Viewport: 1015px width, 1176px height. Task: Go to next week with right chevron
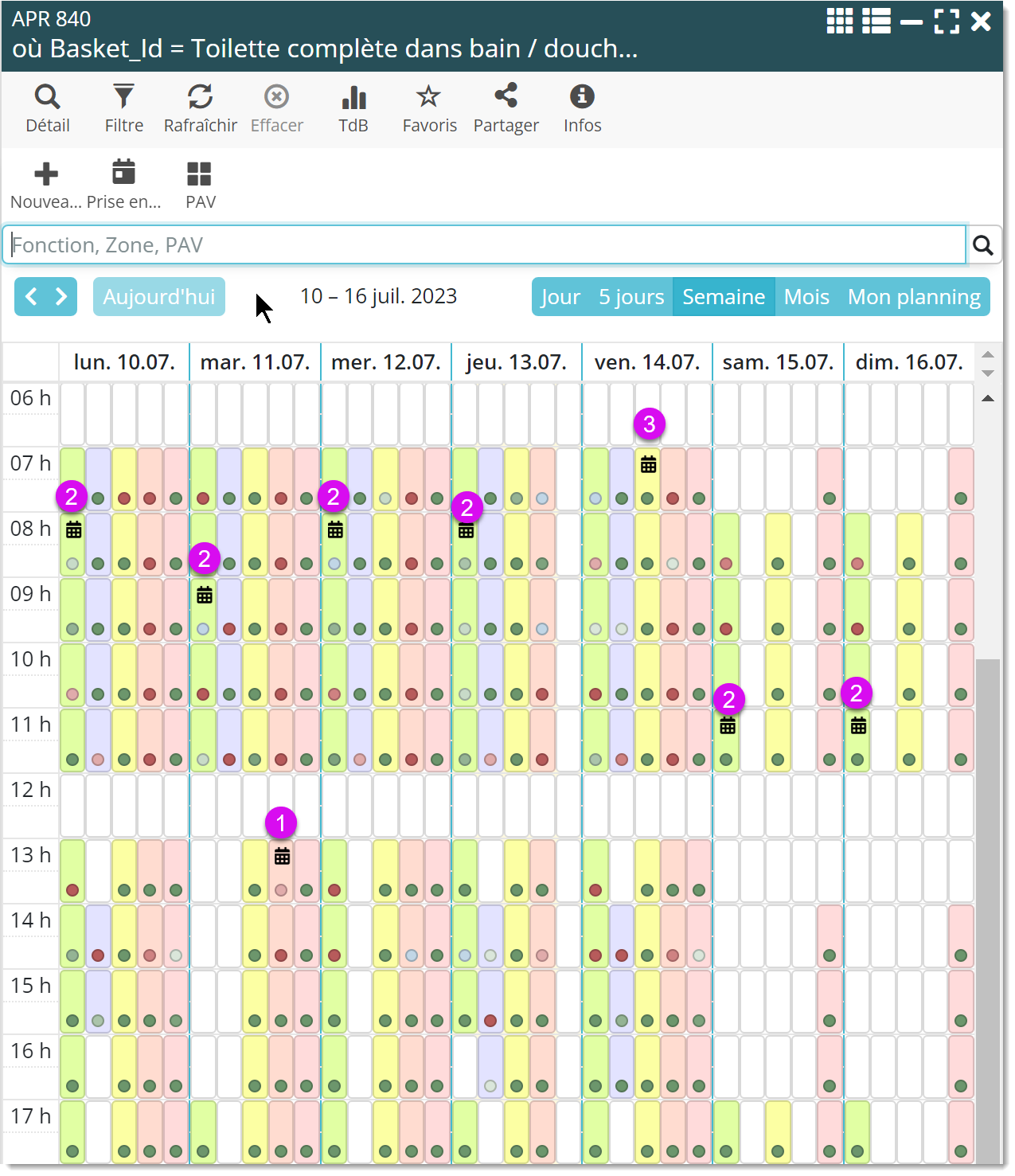click(x=61, y=297)
